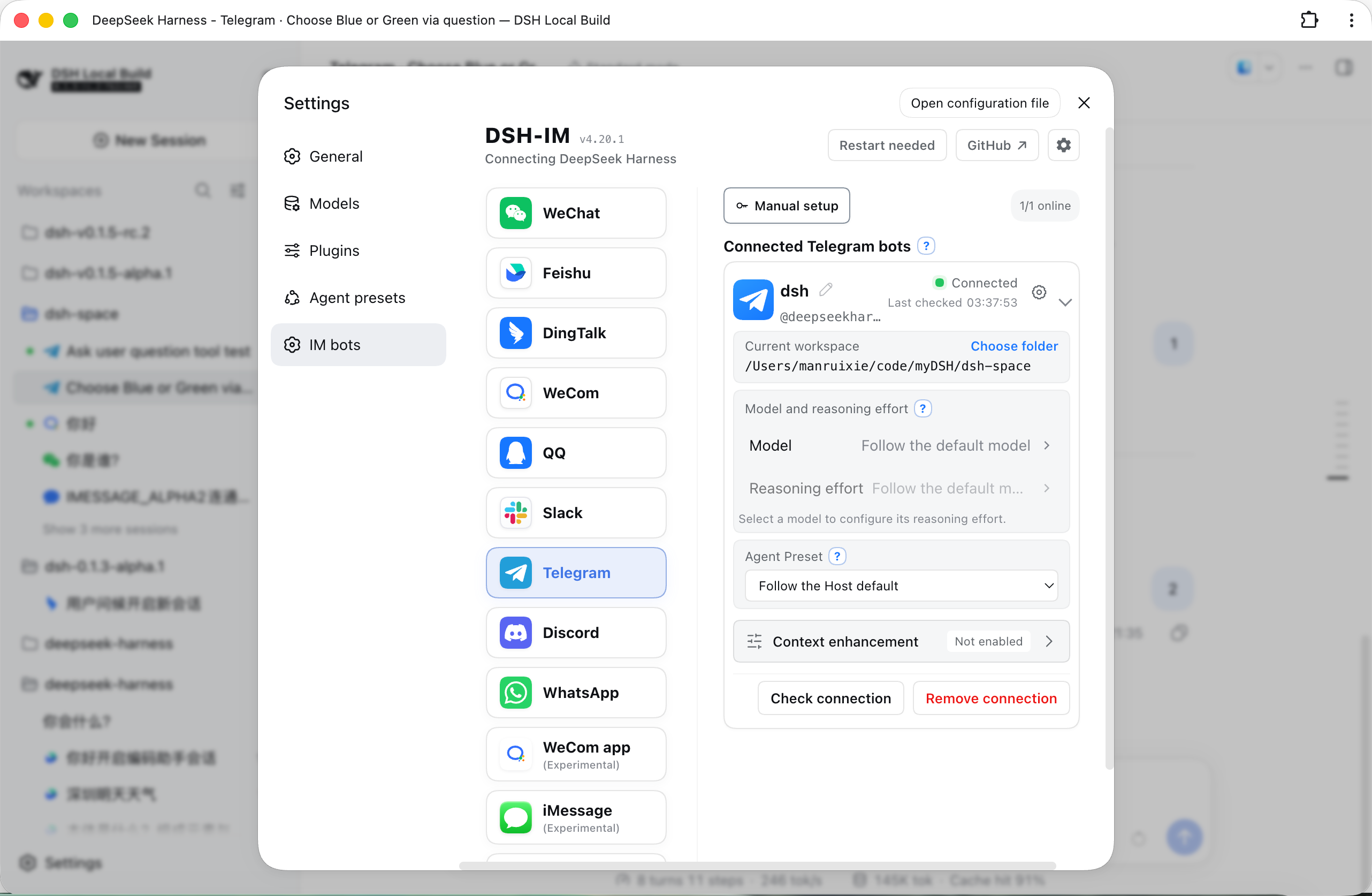This screenshot has height=896, width=1372.
Task: Click the Not enabled status label
Action: 988,642
